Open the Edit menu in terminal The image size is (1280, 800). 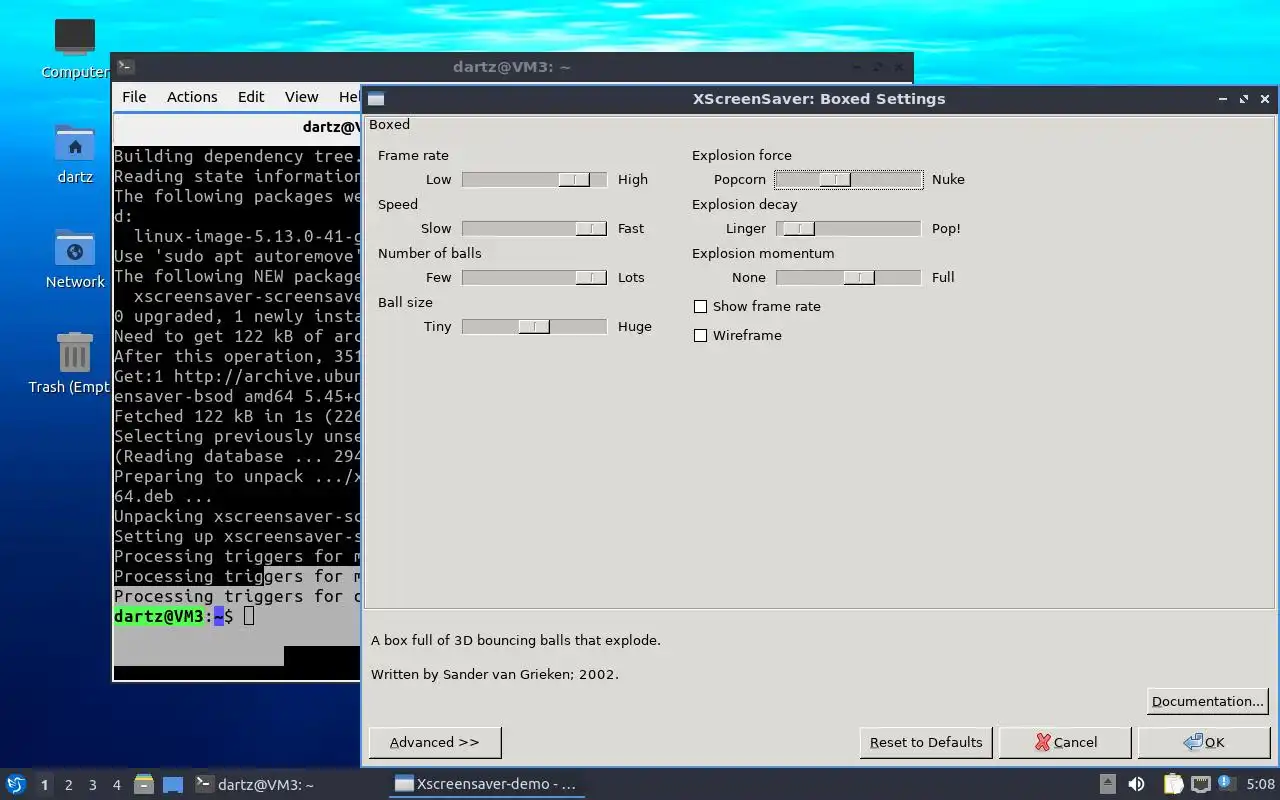251,97
